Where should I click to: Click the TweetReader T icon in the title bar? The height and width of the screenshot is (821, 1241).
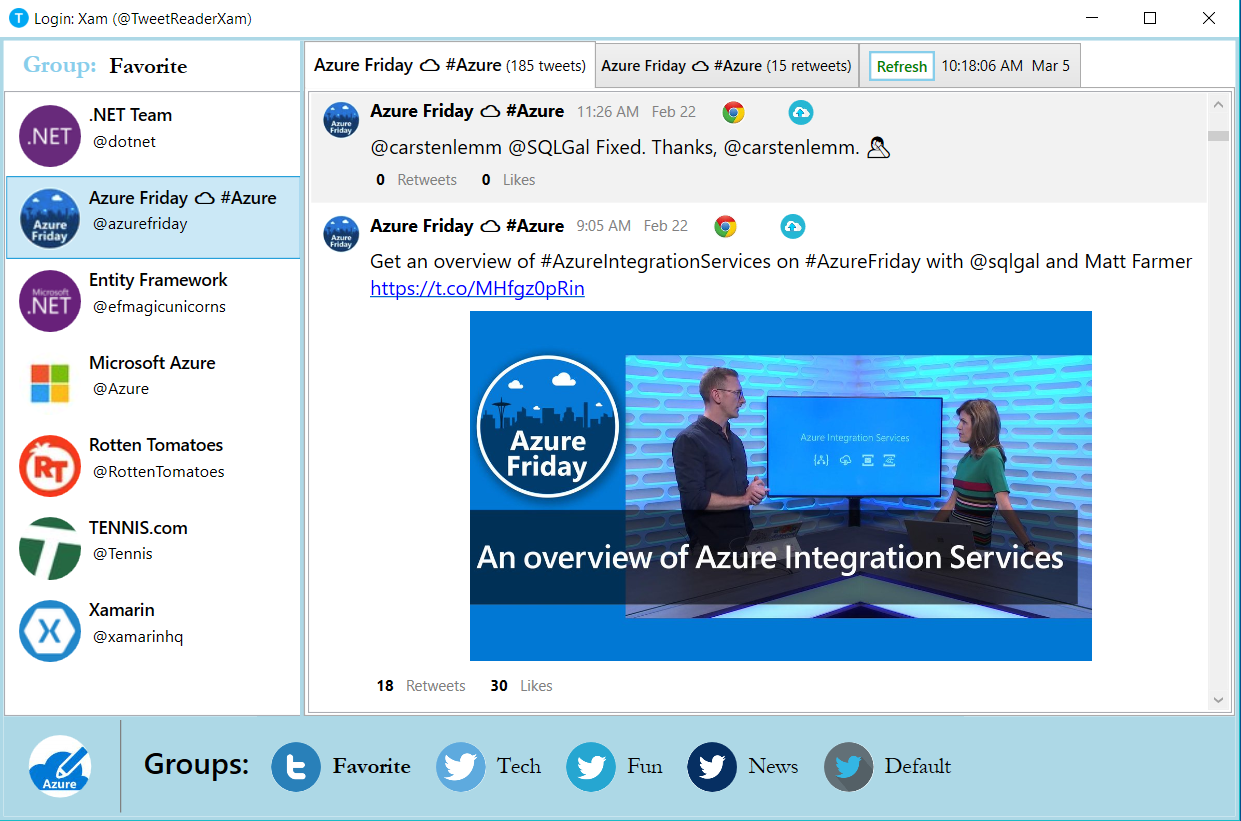18,18
